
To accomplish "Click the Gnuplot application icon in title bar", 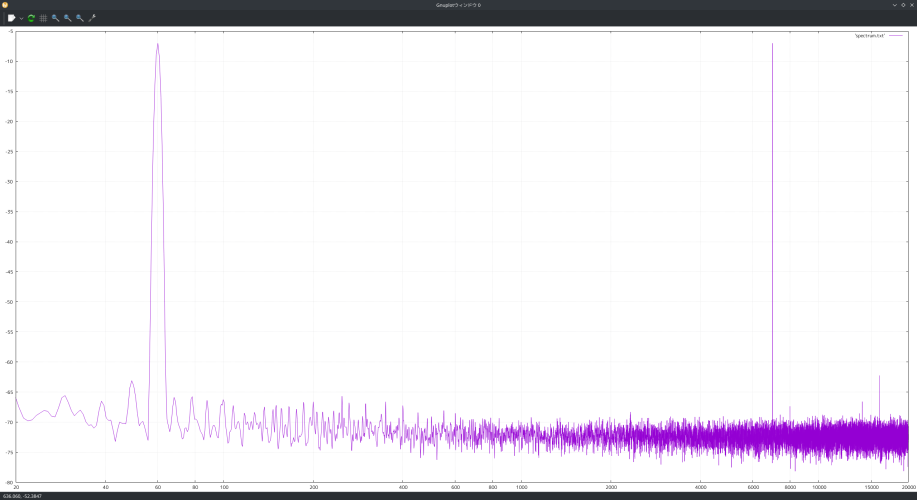I will pos(5,5).
